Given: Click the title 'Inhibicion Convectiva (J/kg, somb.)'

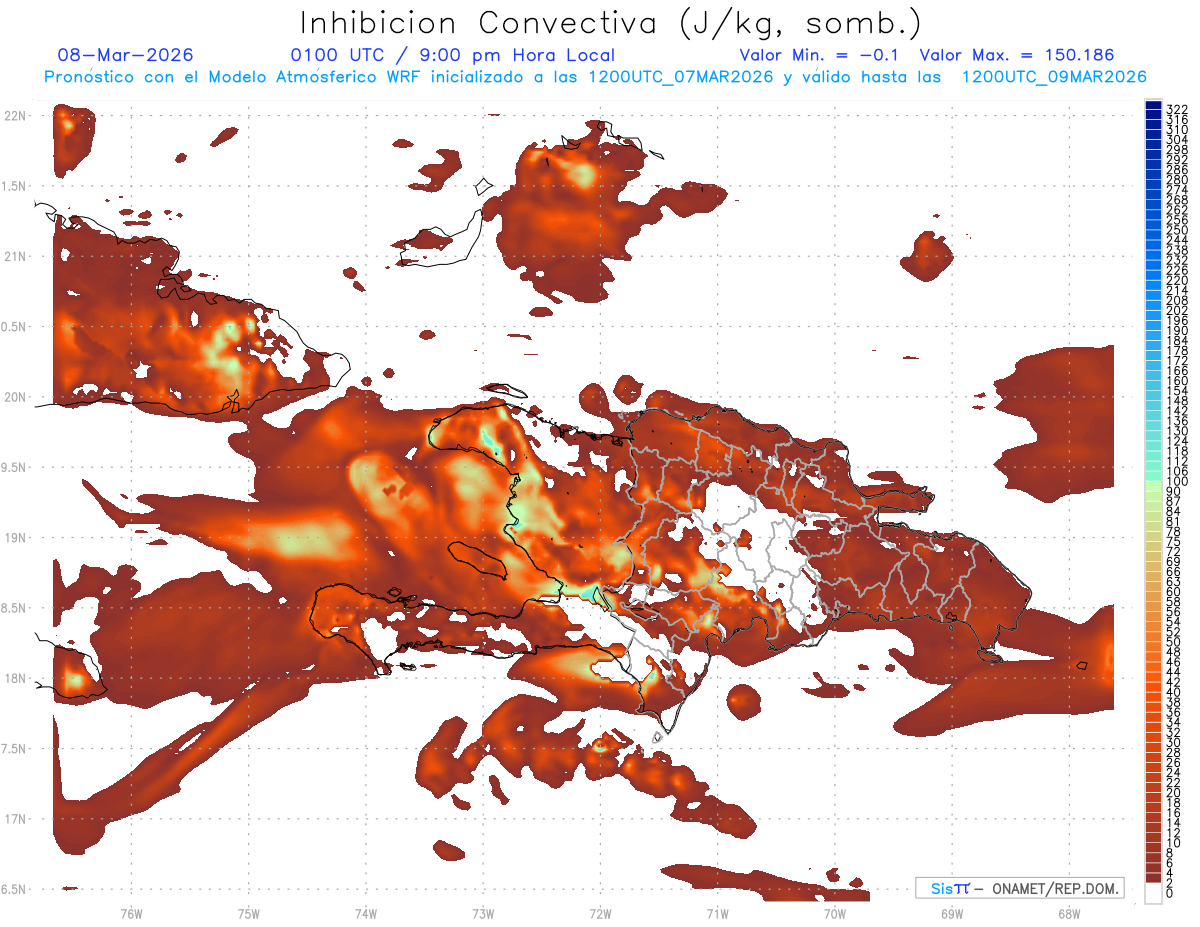Looking at the screenshot, I should 611,23.
